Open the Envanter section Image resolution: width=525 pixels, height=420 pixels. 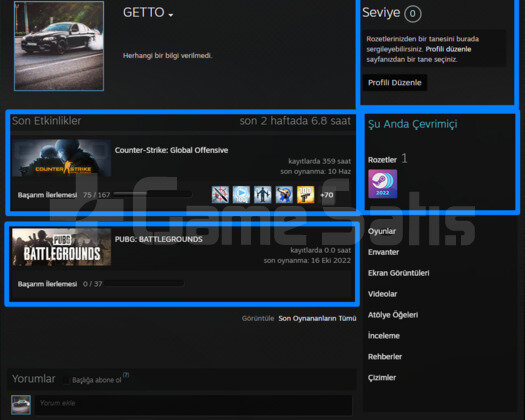point(383,252)
